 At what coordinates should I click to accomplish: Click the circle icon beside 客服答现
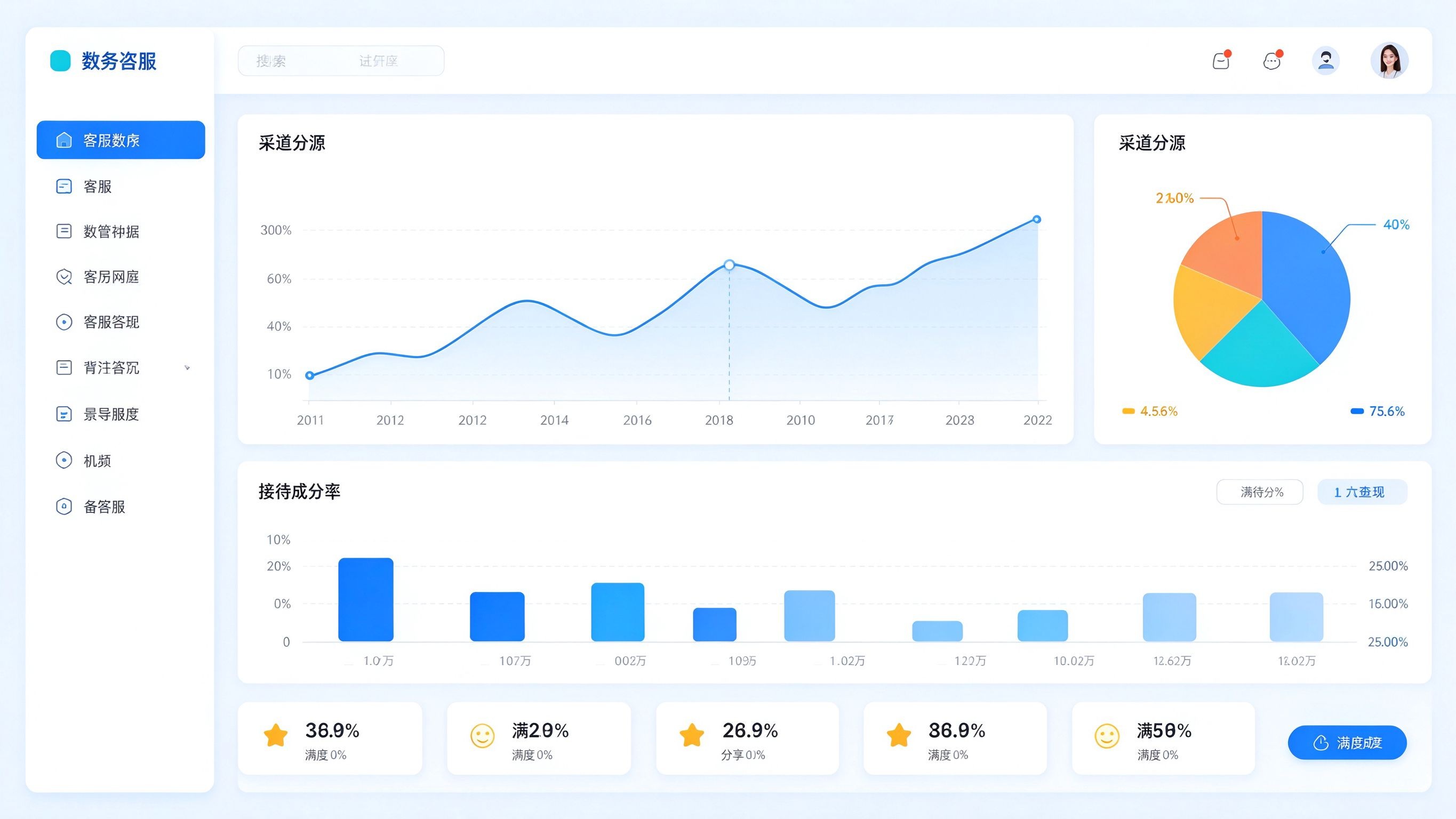click(64, 322)
